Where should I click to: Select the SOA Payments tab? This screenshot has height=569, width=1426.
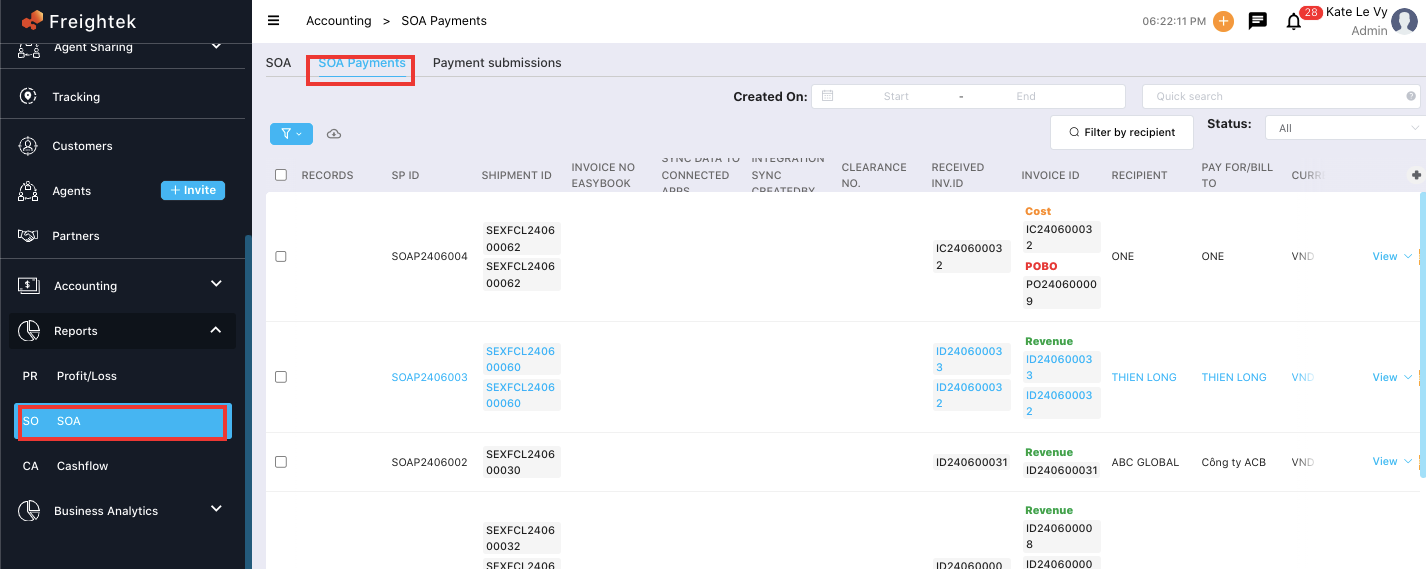point(362,63)
